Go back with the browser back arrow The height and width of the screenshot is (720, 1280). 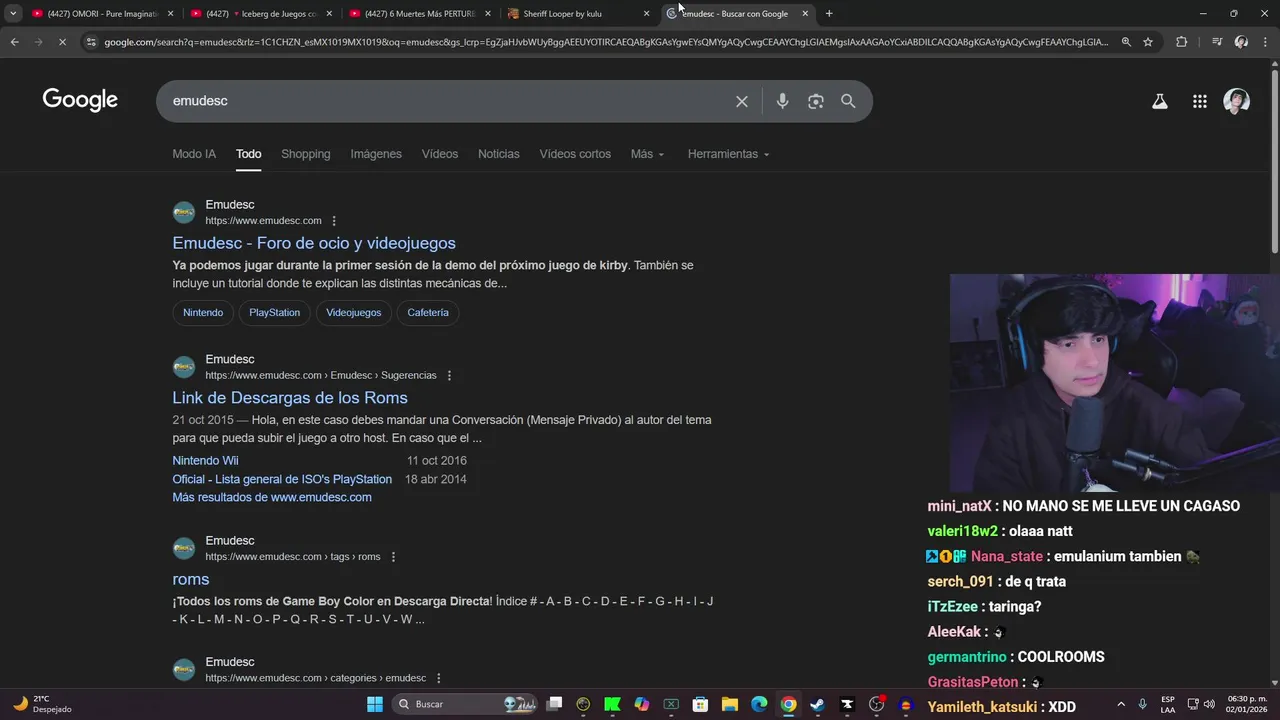pyautogui.click(x=14, y=42)
